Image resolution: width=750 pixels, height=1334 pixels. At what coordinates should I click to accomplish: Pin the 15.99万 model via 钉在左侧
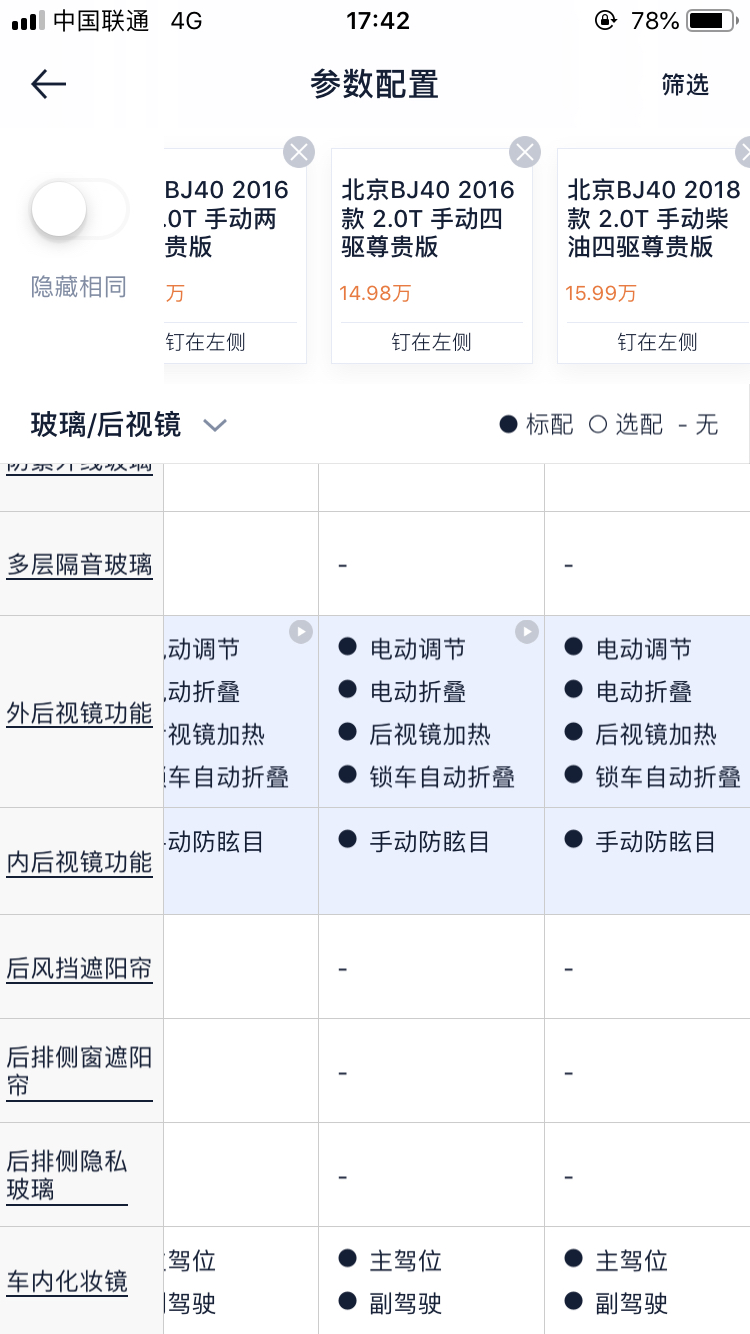tap(657, 343)
